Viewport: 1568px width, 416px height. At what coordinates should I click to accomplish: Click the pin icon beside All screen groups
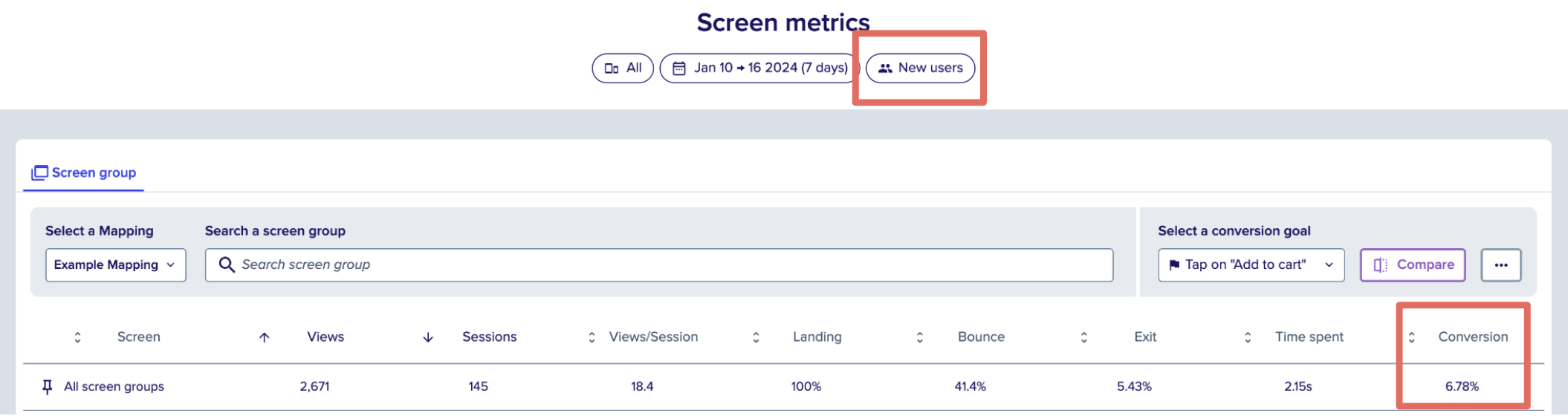47,387
